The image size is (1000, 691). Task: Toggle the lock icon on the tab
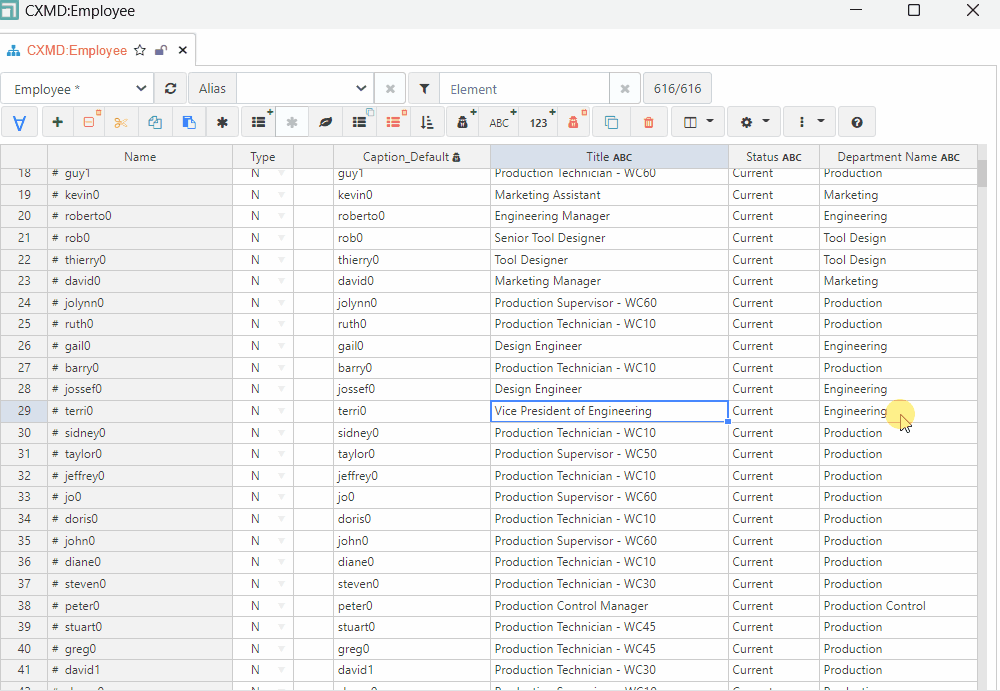coord(161,50)
